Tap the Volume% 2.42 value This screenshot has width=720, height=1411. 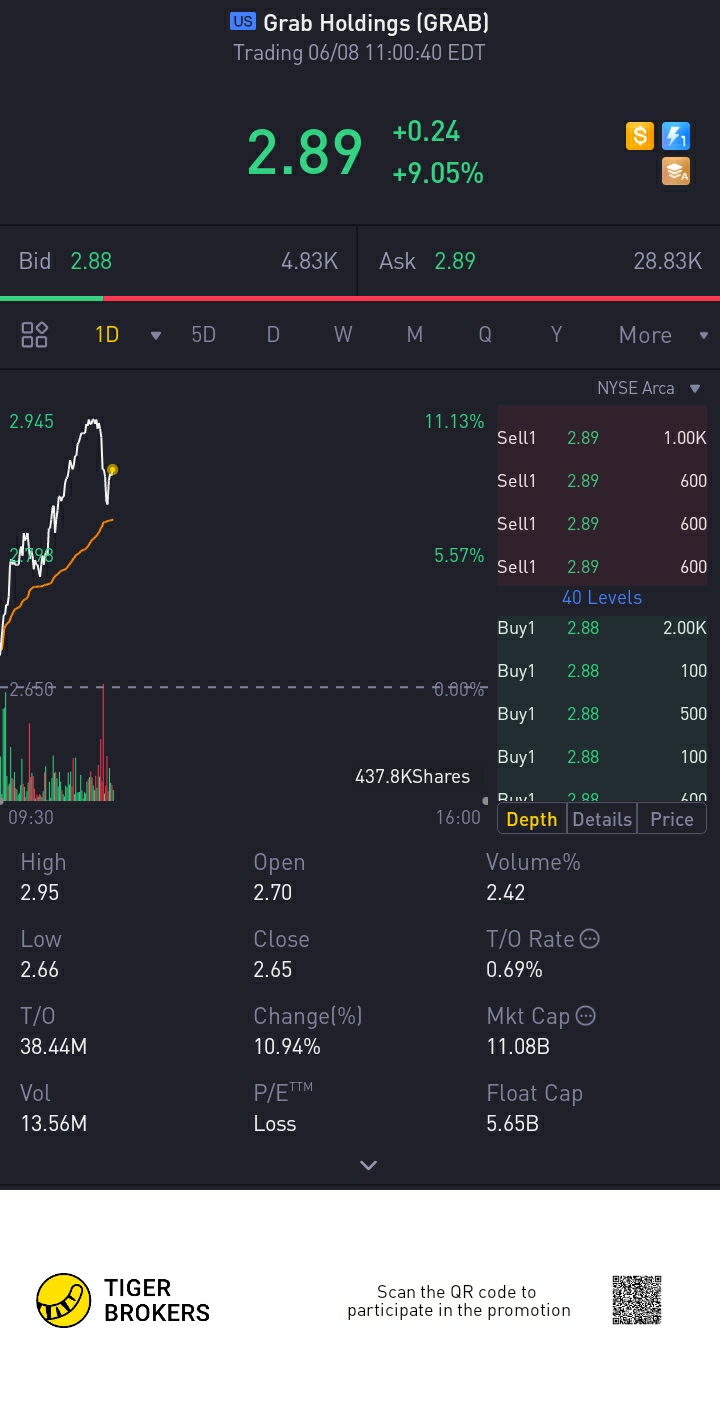(505, 892)
